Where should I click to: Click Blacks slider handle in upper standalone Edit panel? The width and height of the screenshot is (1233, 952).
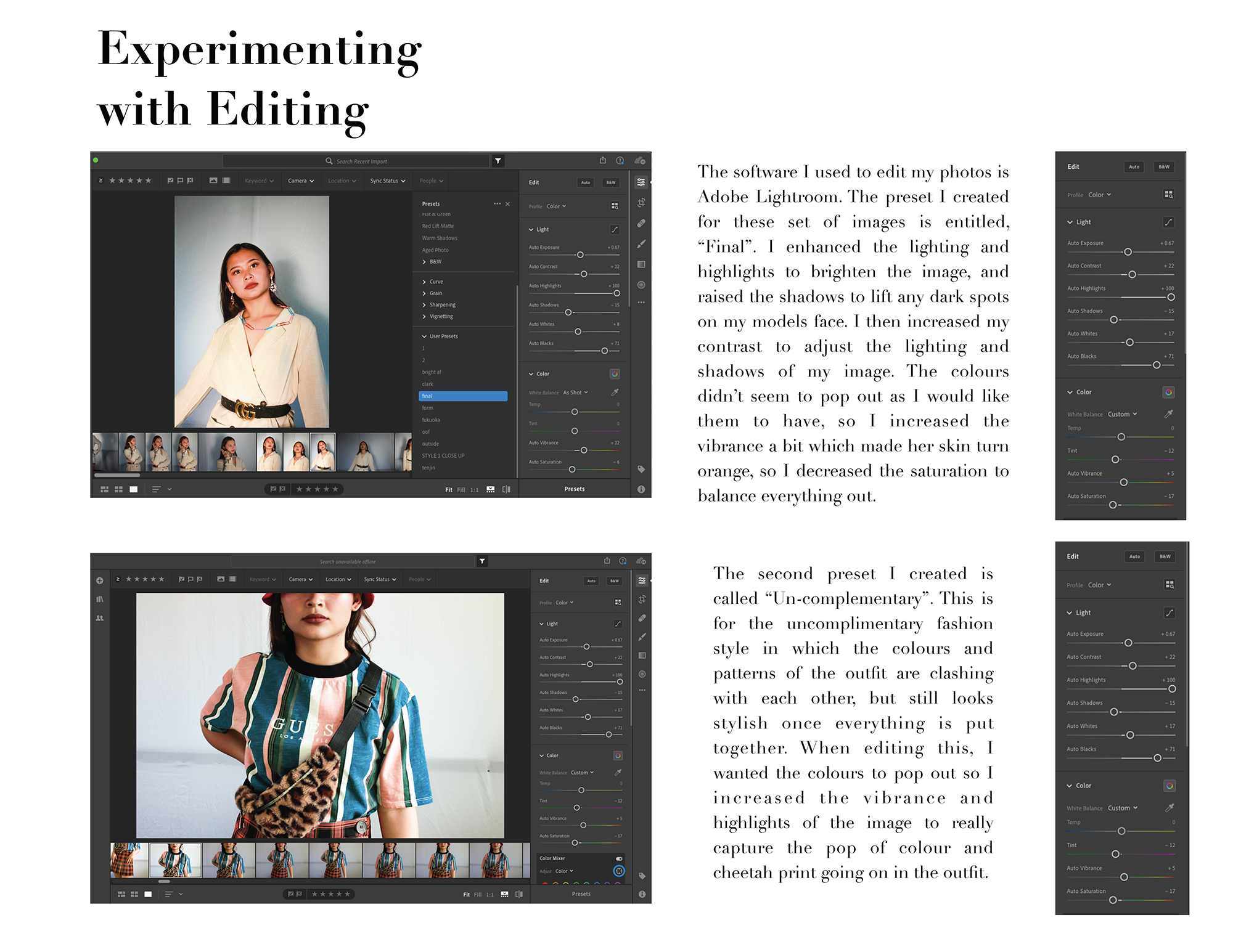1157,365
